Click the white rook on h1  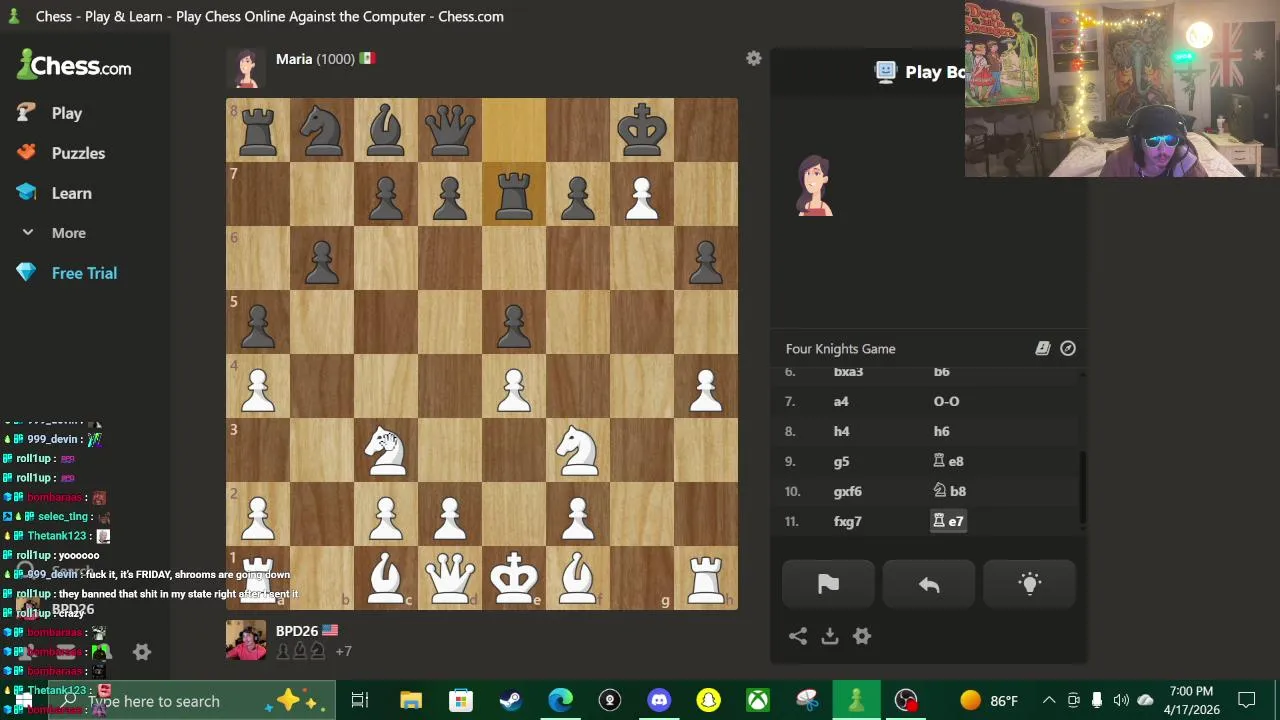click(706, 578)
